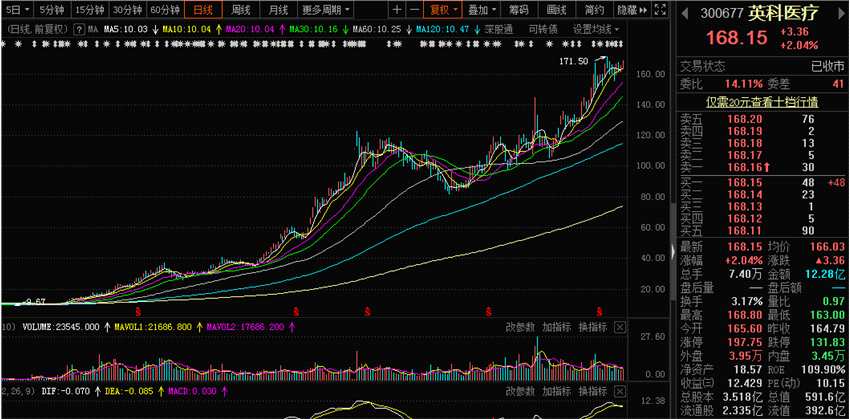Go to previous stock with left arrow
This screenshot has width=850, height=419.
tap(685, 12)
